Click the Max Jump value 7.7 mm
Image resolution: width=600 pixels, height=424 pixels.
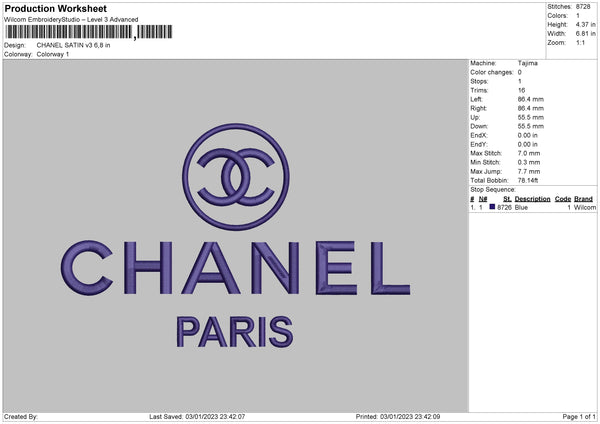coord(529,171)
